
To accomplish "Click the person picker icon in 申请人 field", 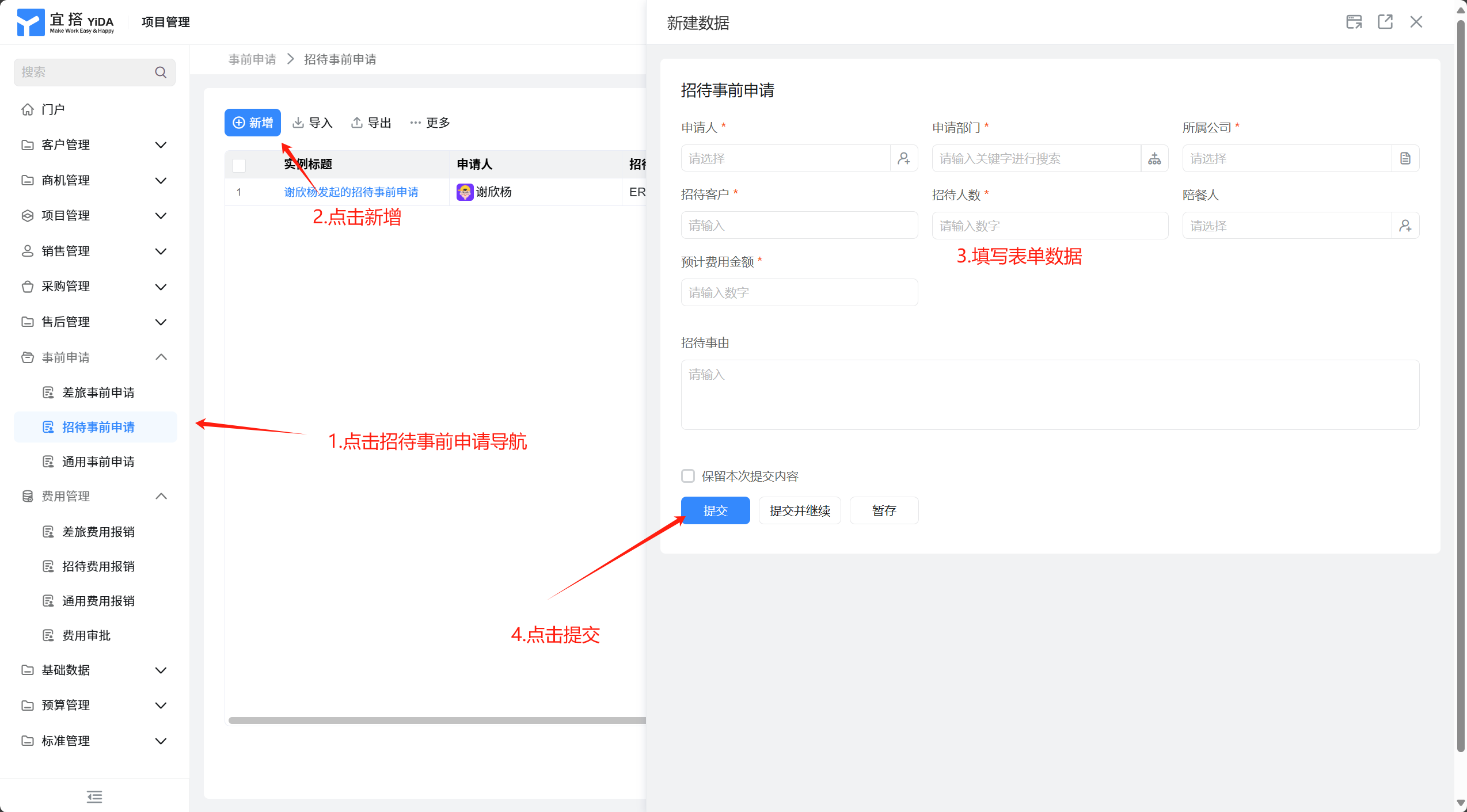I will click(903, 158).
